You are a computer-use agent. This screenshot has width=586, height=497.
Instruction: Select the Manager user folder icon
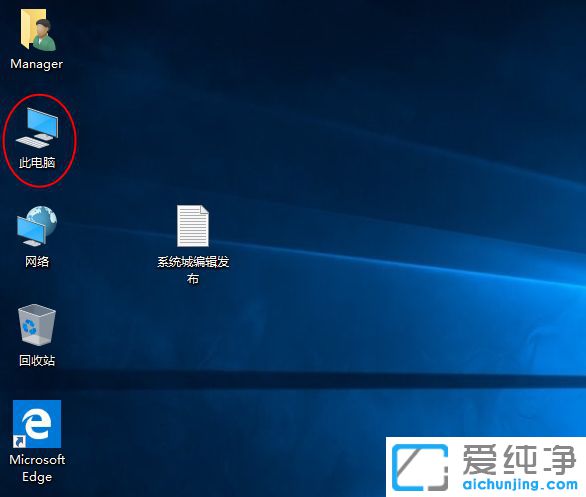pos(38,30)
